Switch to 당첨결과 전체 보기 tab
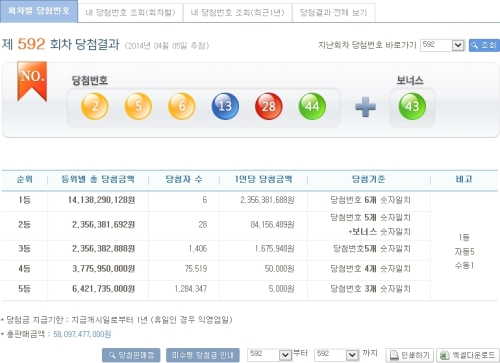This screenshot has height=363, width=500. 333,13
